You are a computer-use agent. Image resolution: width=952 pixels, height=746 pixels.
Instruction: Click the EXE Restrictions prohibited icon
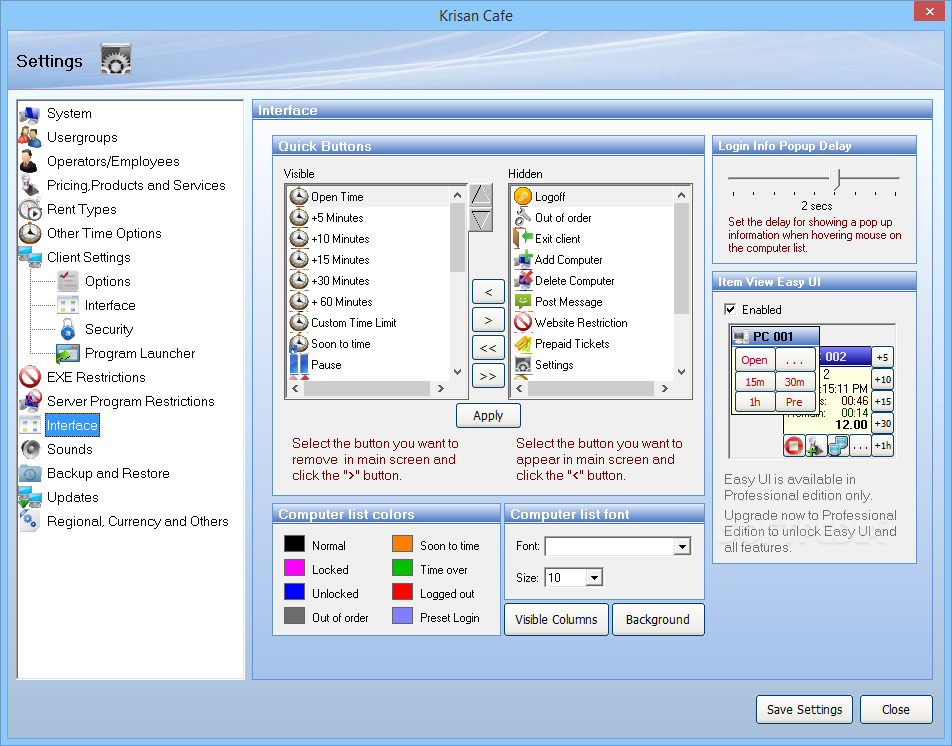[30, 377]
